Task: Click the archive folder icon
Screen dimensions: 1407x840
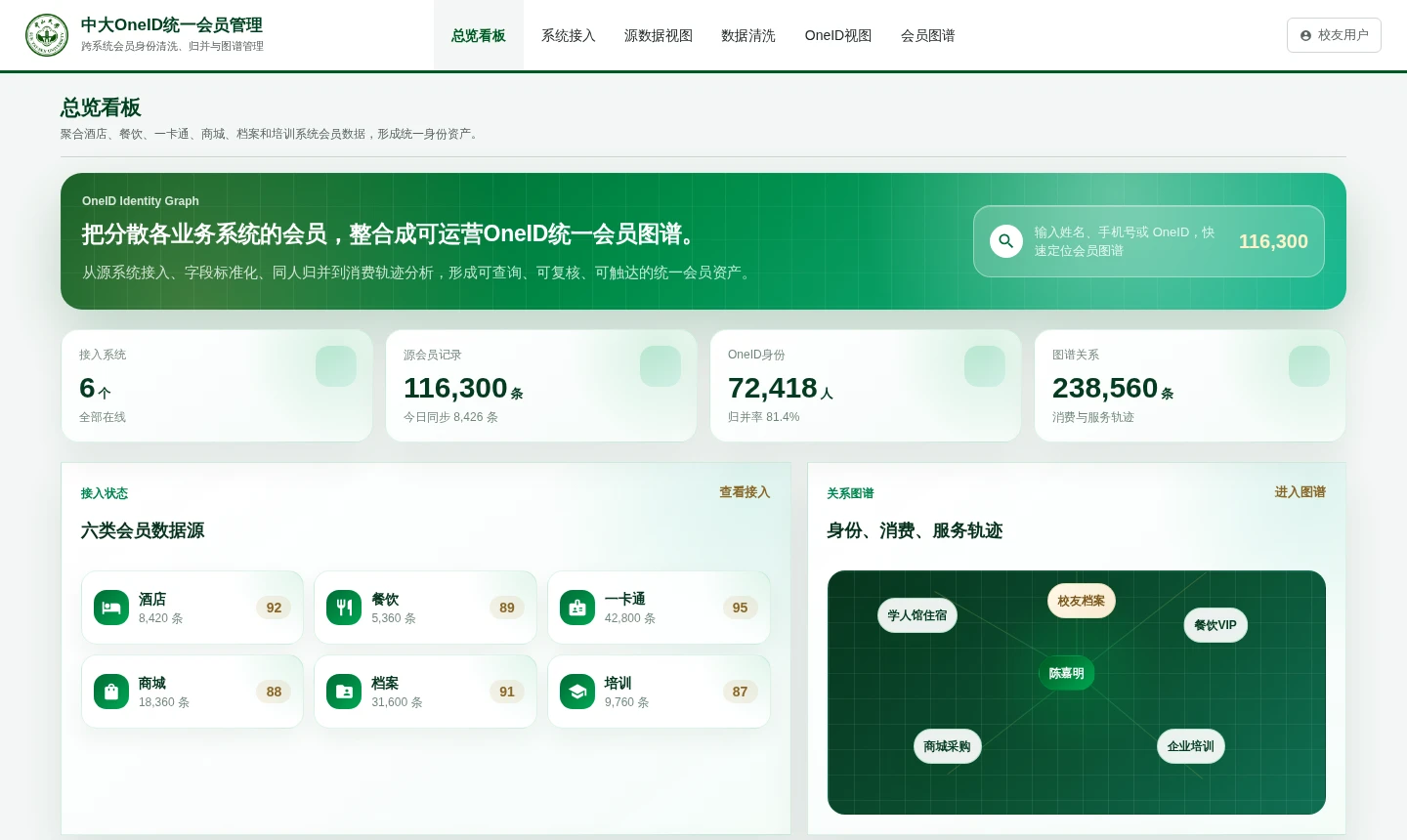Action: (x=344, y=692)
